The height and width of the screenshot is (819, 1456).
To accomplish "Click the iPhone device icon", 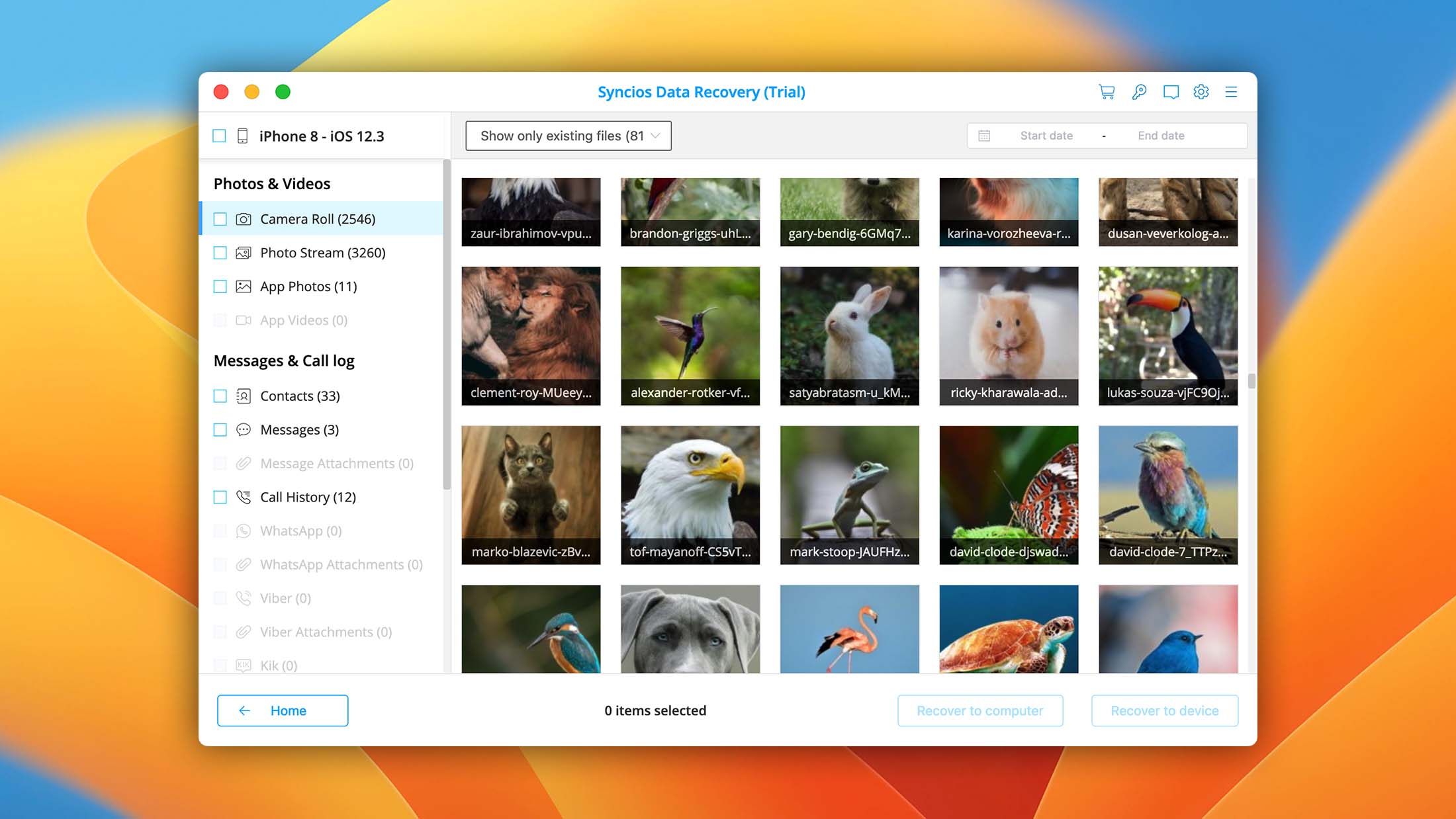I will pyautogui.click(x=242, y=136).
